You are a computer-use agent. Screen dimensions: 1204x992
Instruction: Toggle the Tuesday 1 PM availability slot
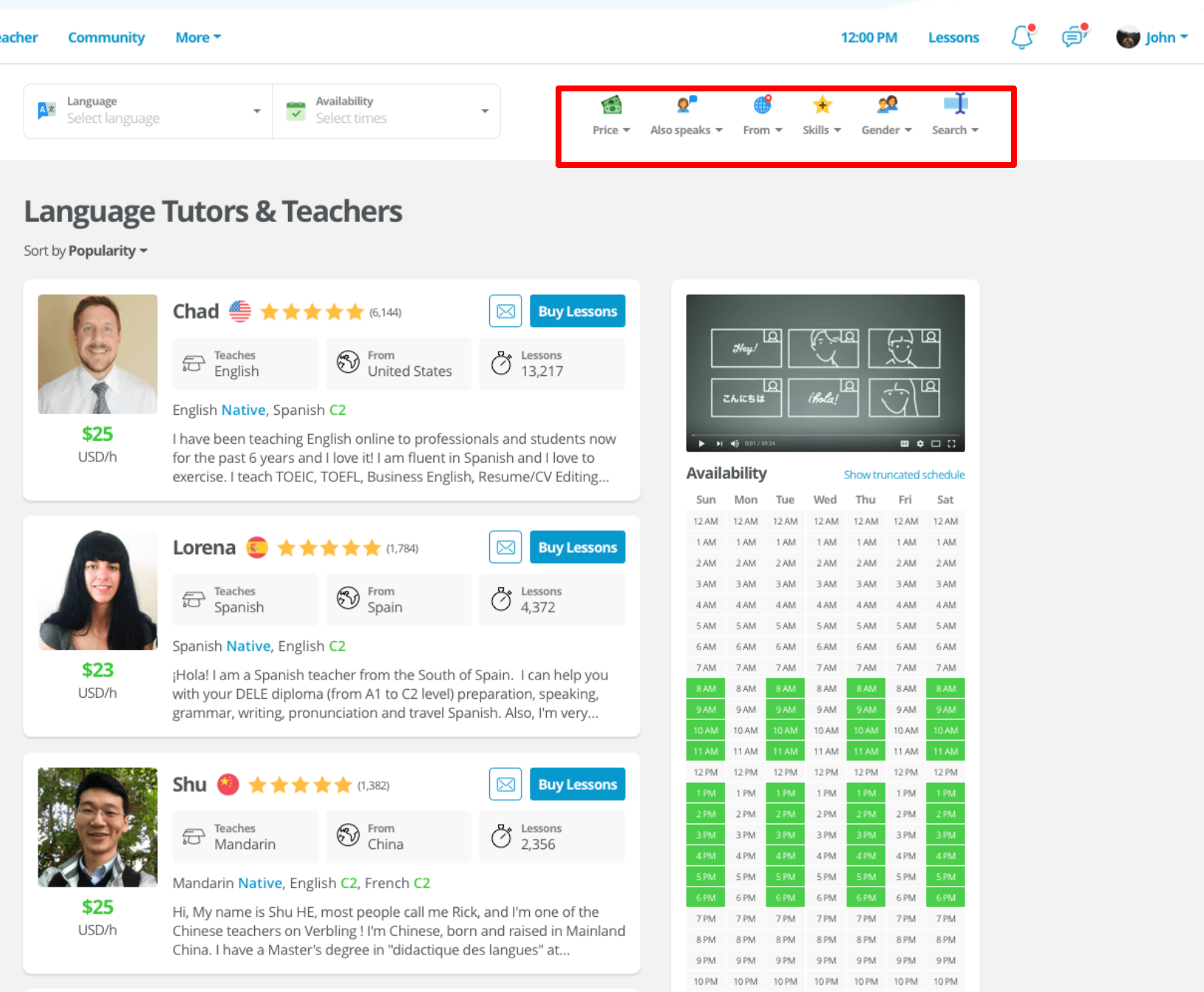pyautogui.click(x=785, y=794)
